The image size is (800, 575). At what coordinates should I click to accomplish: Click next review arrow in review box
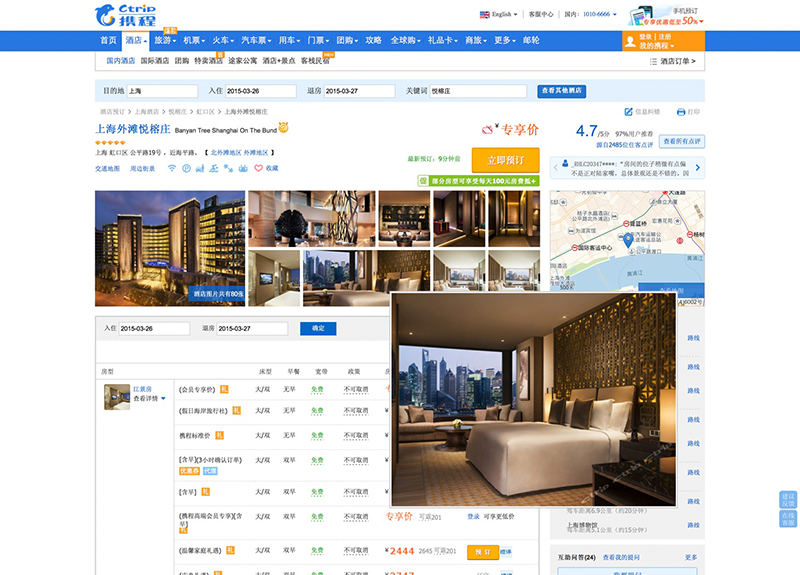(697, 168)
